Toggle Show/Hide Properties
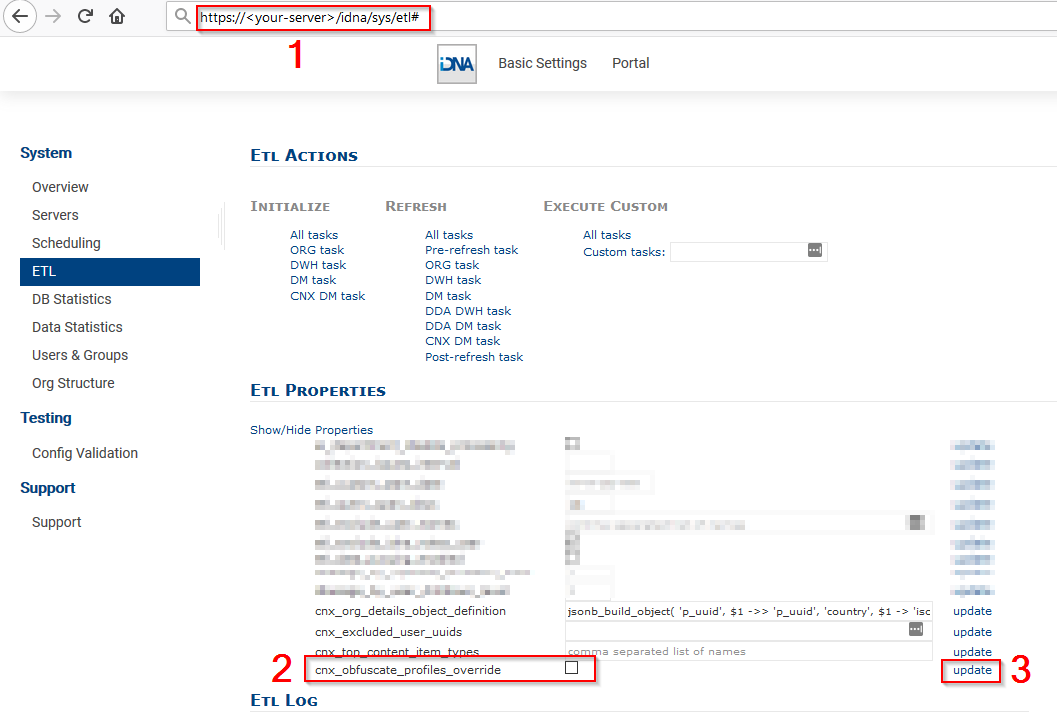1057x722 pixels. click(x=311, y=430)
